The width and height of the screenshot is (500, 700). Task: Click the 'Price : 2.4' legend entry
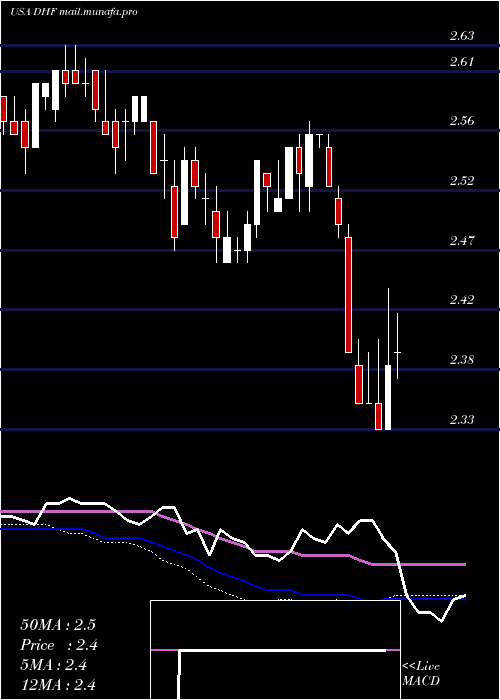click(59, 645)
